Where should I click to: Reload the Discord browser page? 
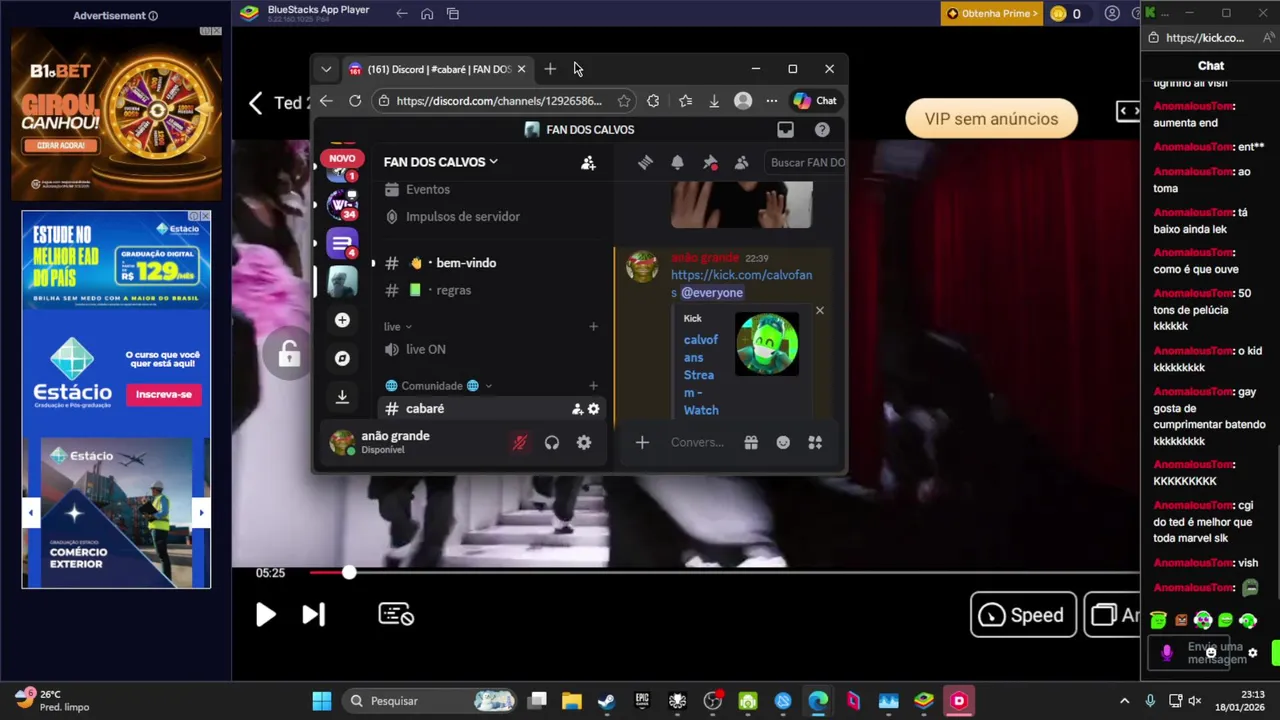355,101
